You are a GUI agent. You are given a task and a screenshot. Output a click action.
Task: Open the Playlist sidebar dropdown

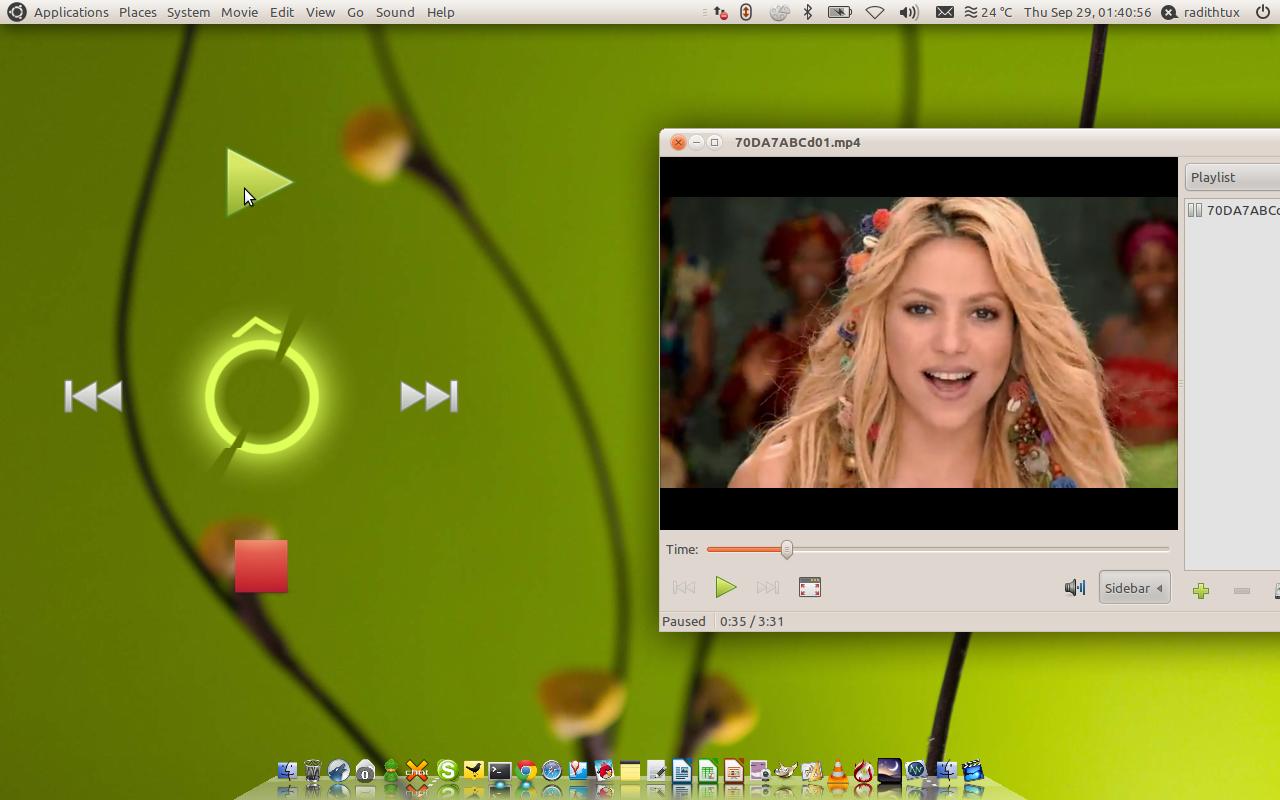(1232, 177)
